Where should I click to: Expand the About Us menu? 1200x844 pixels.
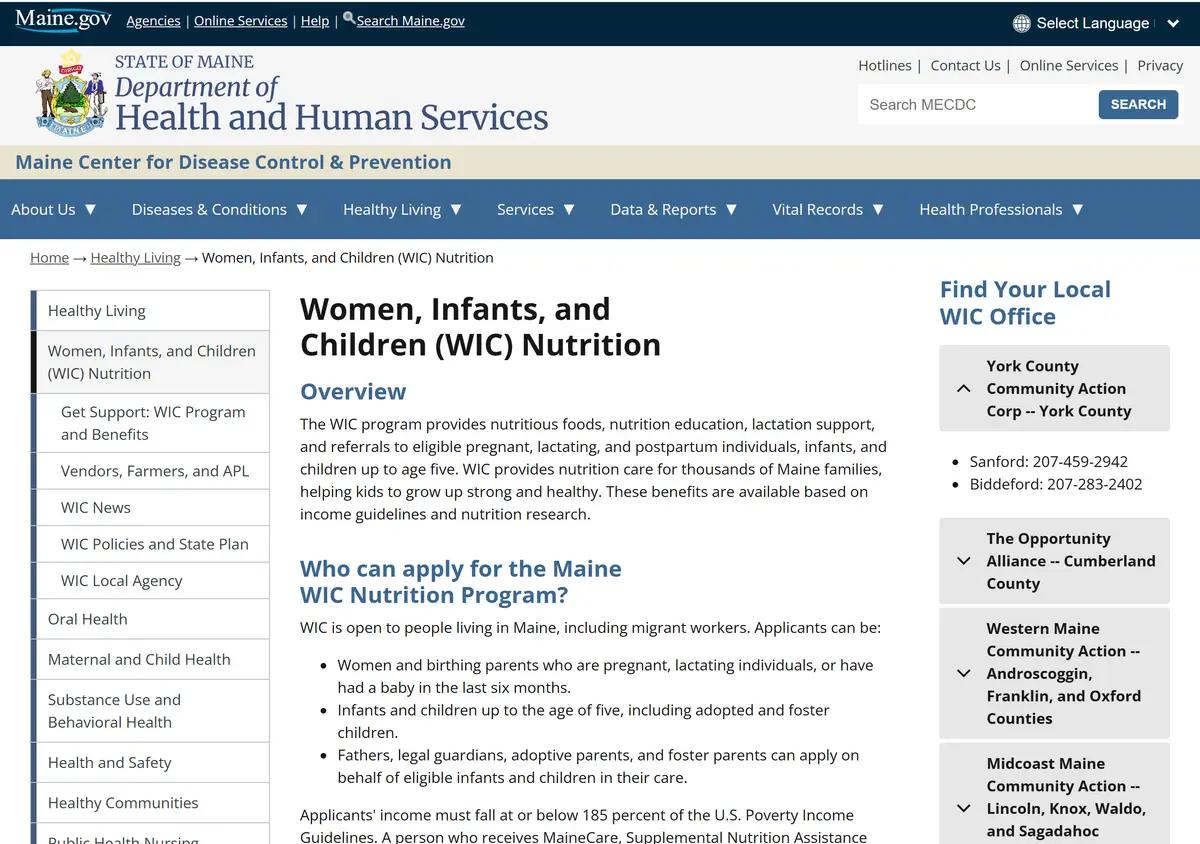tap(54, 209)
